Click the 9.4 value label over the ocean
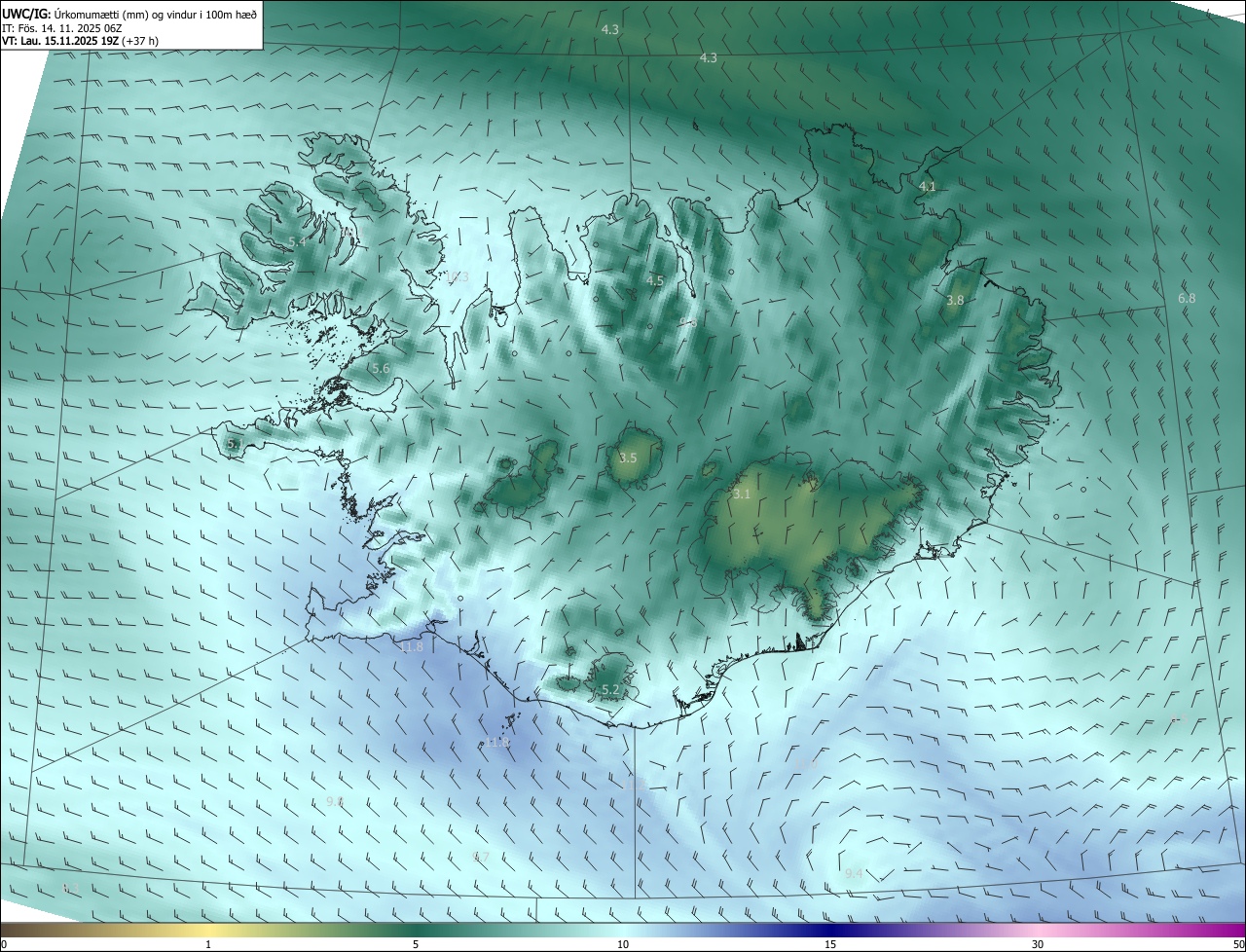This screenshot has width=1246, height=952. click(x=854, y=873)
